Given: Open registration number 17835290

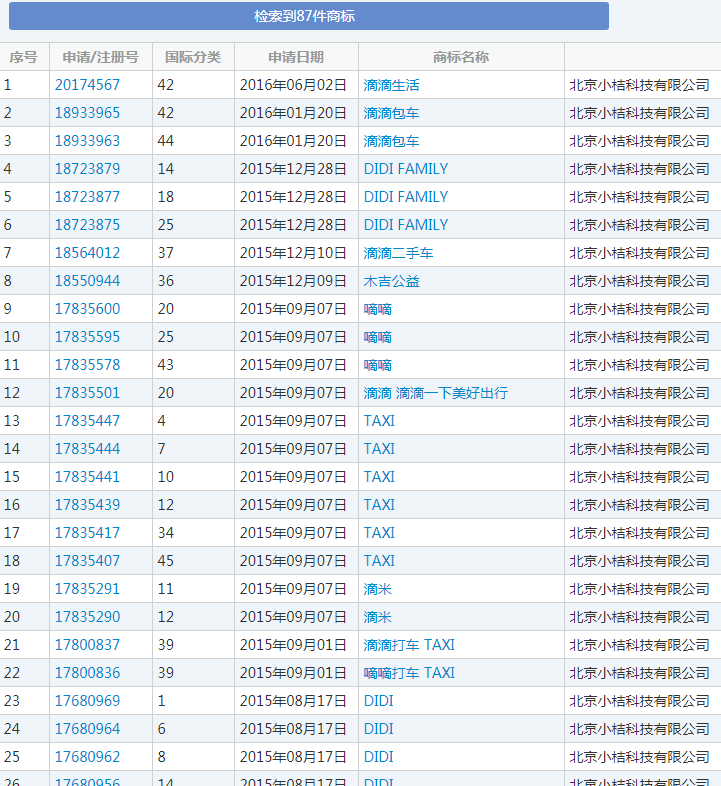Looking at the screenshot, I should point(87,618).
